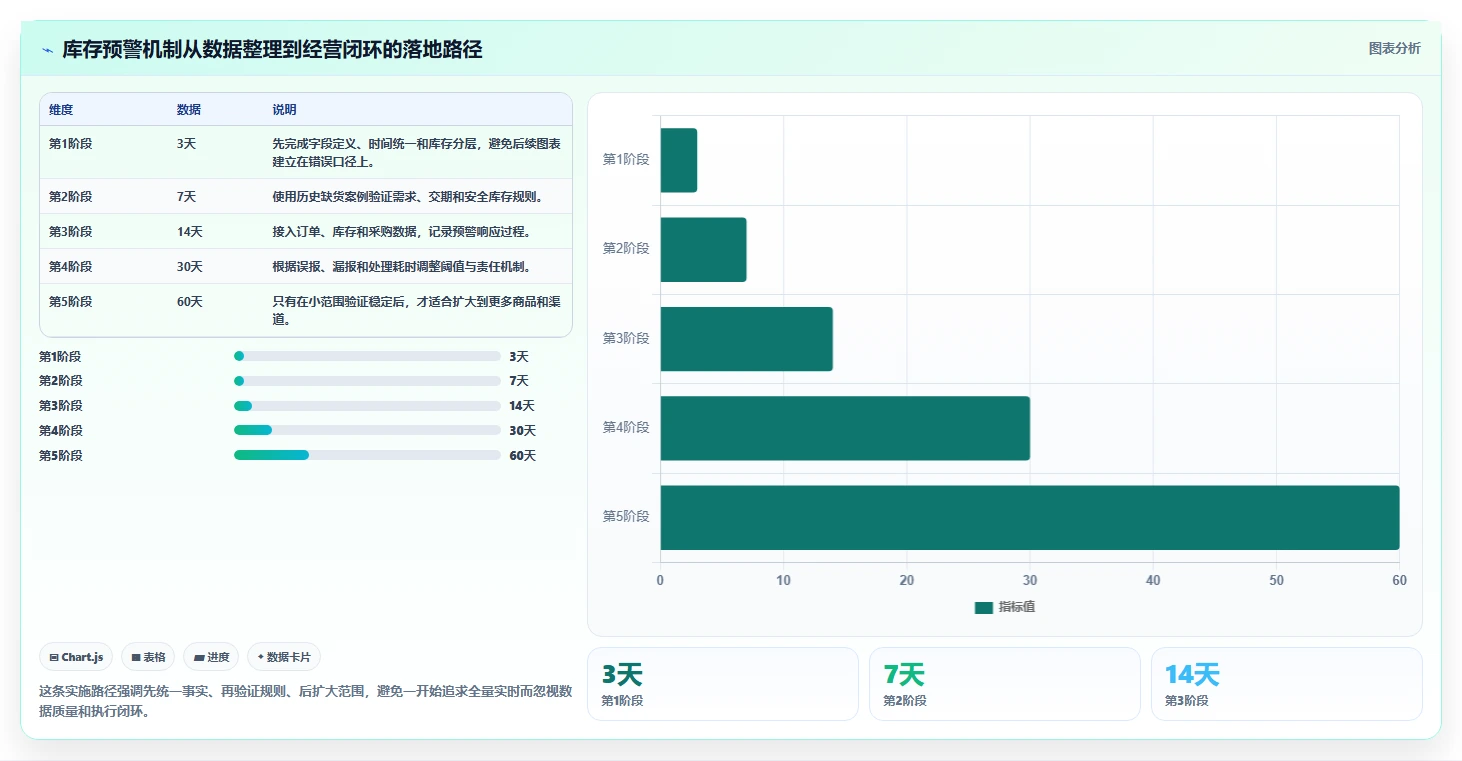Click the 第5阶段 label in progress list

click(61, 456)
